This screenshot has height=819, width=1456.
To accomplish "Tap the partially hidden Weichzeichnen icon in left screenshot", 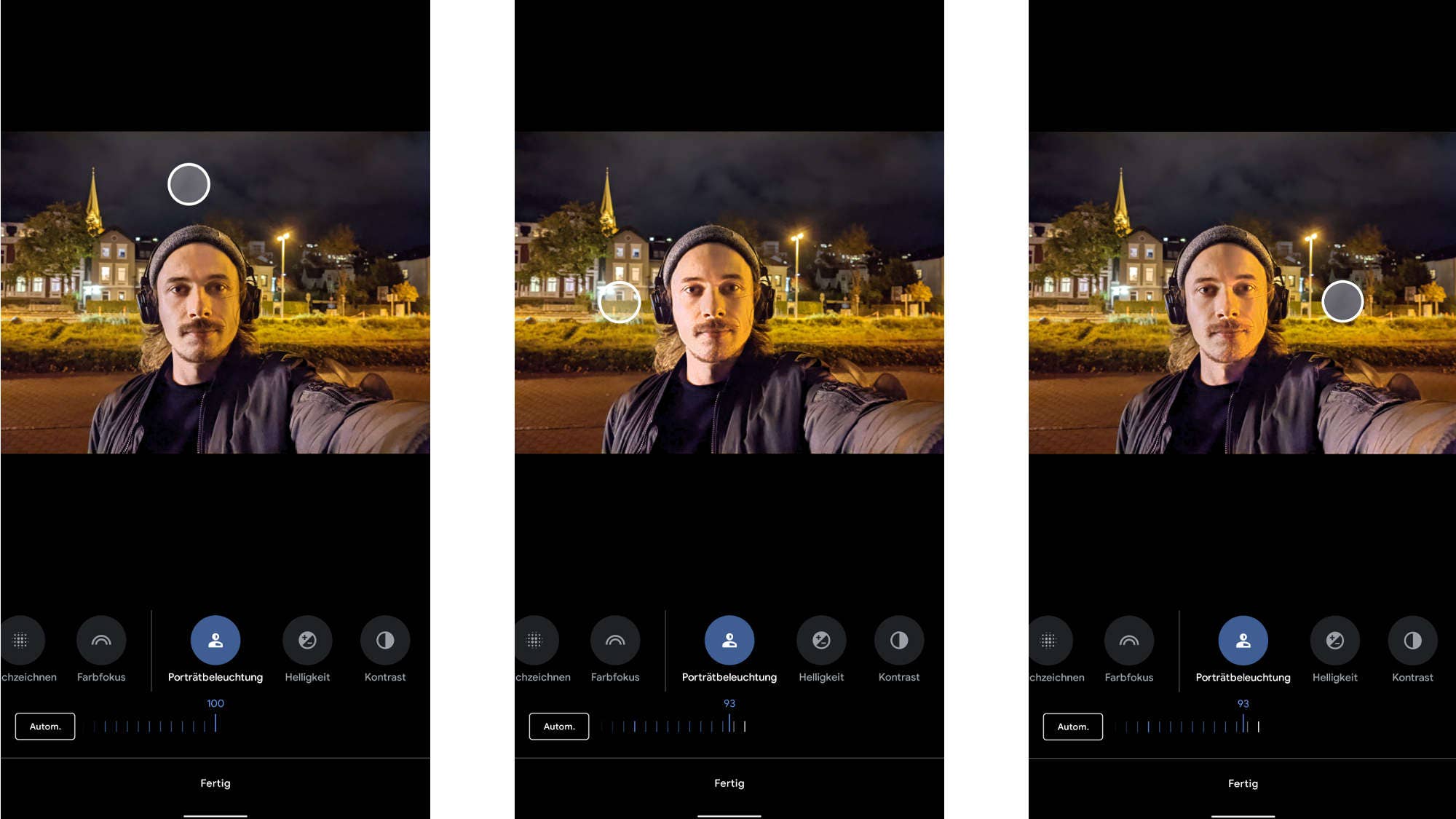I will [21, 640].
